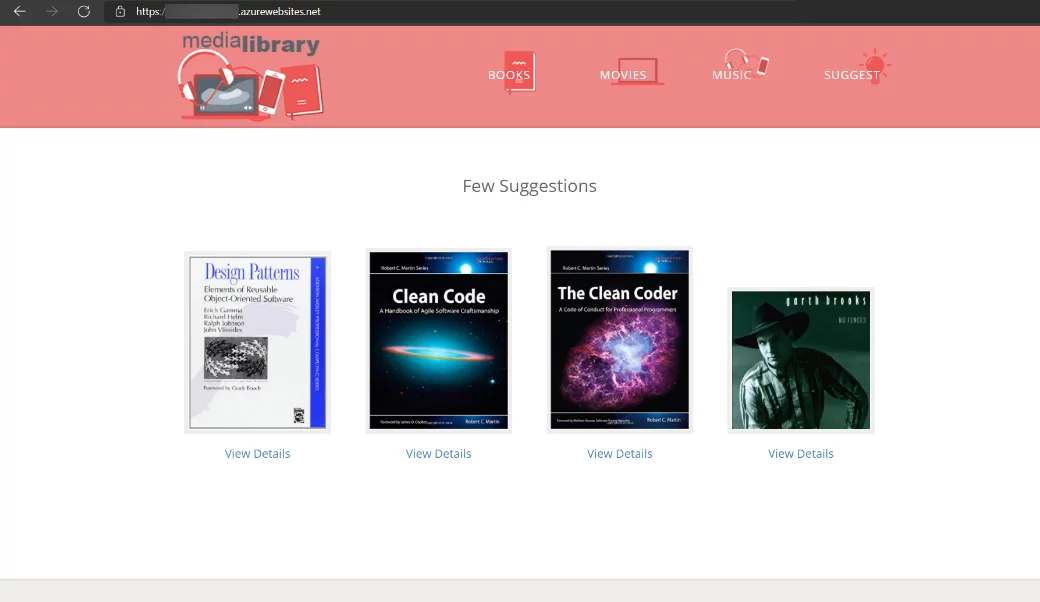This screenshot has height=602, width=1040.
Task: View Details for Design Patterns
Action: point(257,453)
